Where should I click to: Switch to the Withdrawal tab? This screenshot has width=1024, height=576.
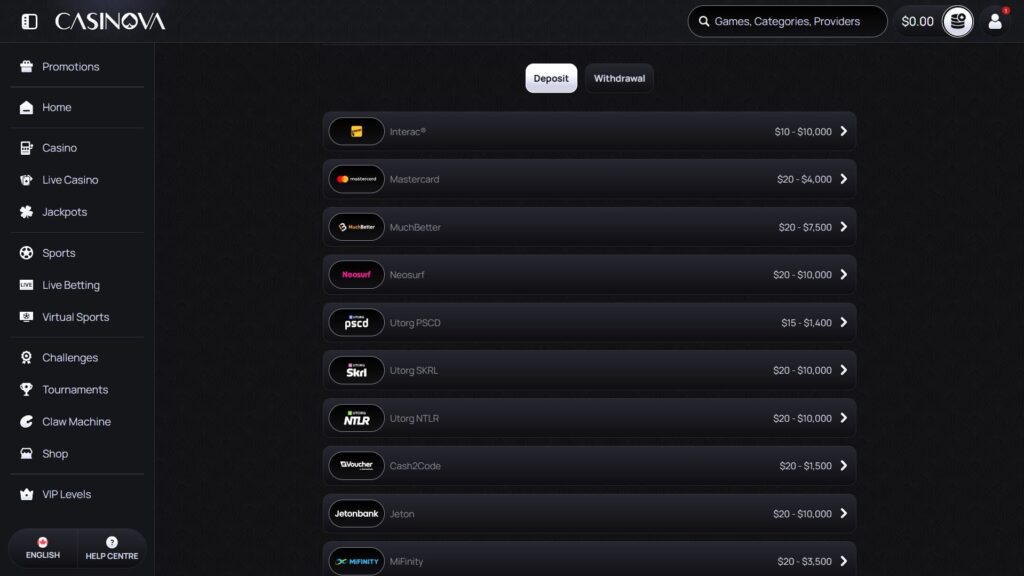click(619, 78)
